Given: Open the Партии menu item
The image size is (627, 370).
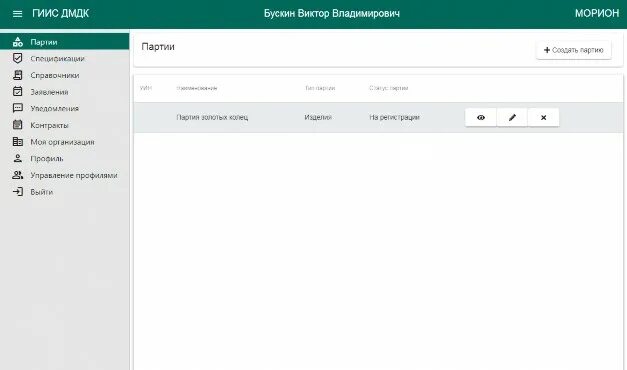Looking at the screenshot, I should (64, 42).
